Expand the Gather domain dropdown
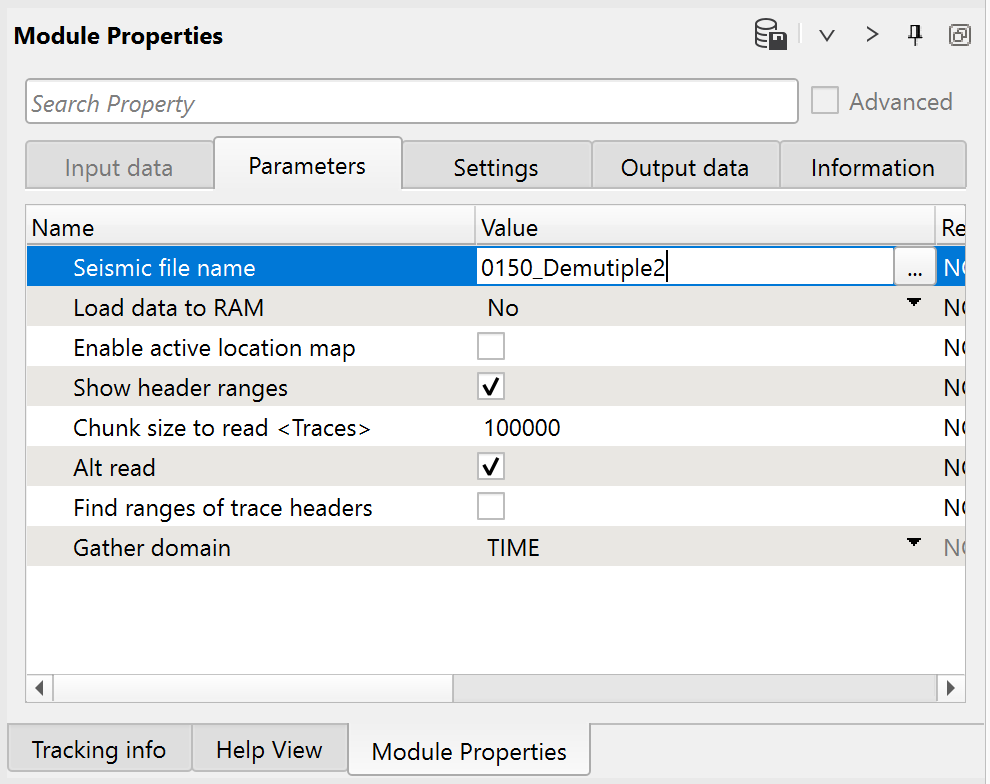Image resolution: width=990 pixels, height=784 pixels. pos(912,544)
